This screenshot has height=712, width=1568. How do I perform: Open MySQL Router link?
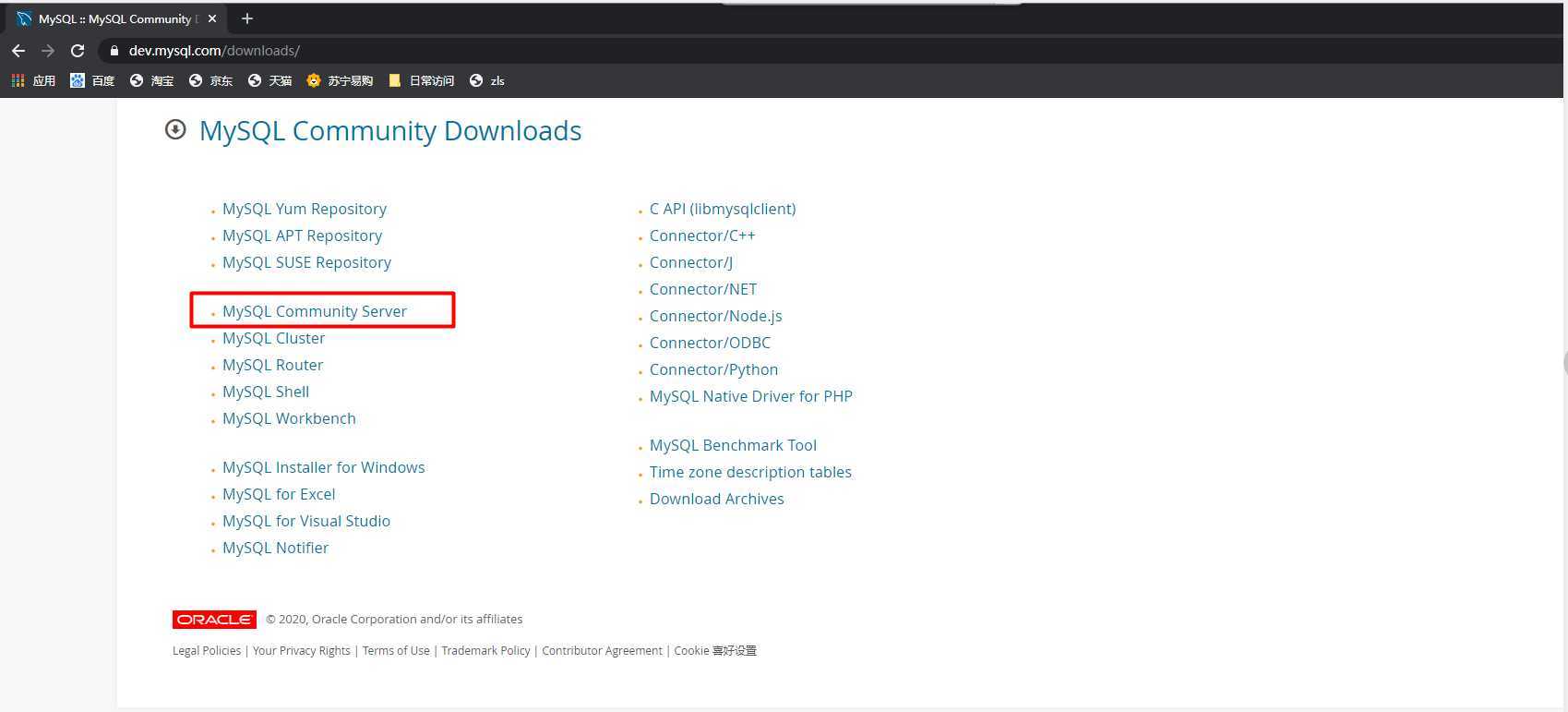(x=272, y=365)
